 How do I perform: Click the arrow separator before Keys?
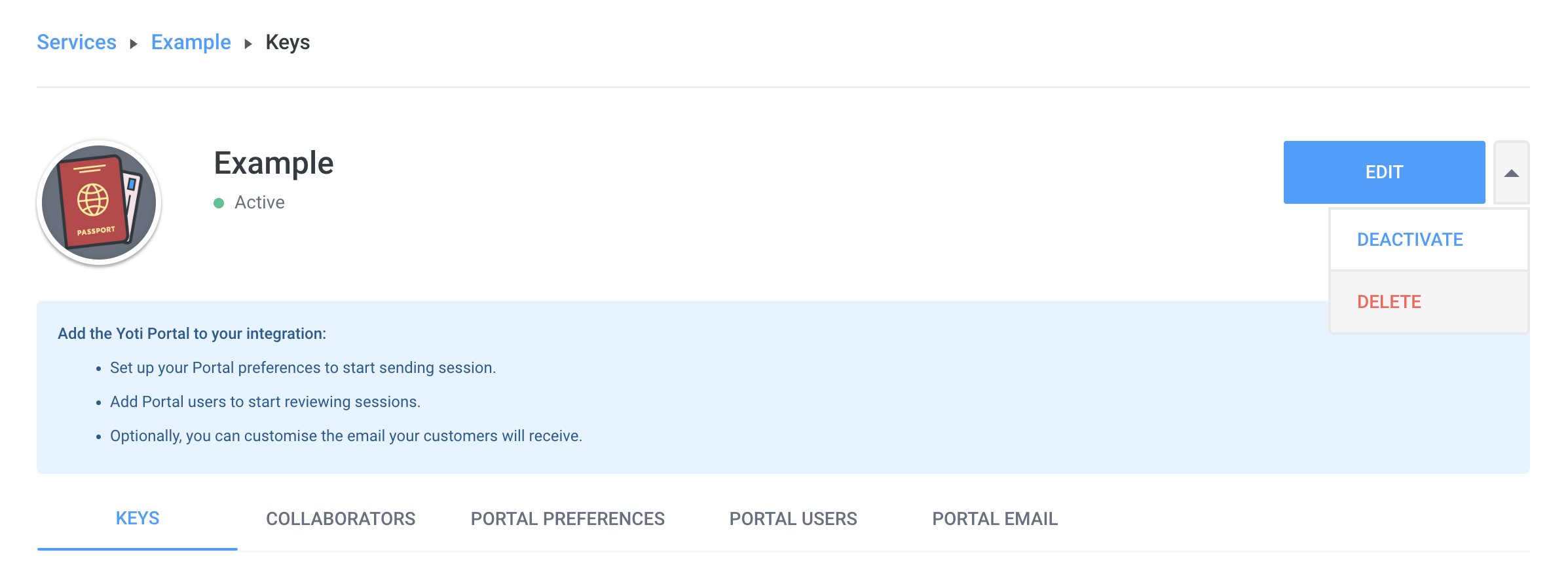pyautogui.click(x=248, y=44)
